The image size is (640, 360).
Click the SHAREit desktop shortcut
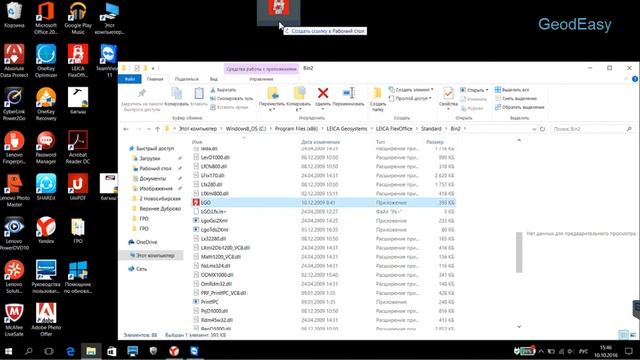[46, 187]
